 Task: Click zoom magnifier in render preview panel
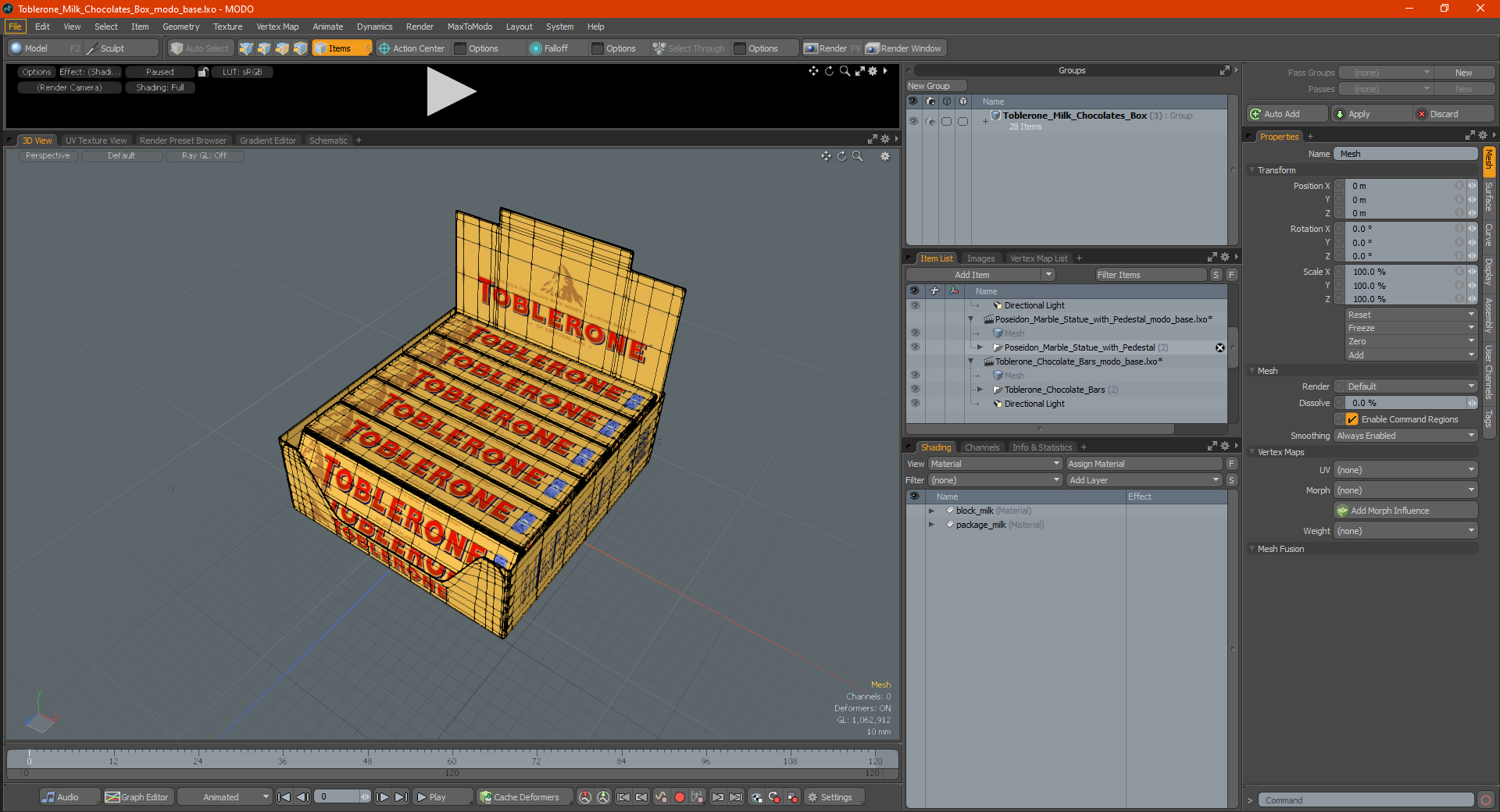tap(845, 71)
